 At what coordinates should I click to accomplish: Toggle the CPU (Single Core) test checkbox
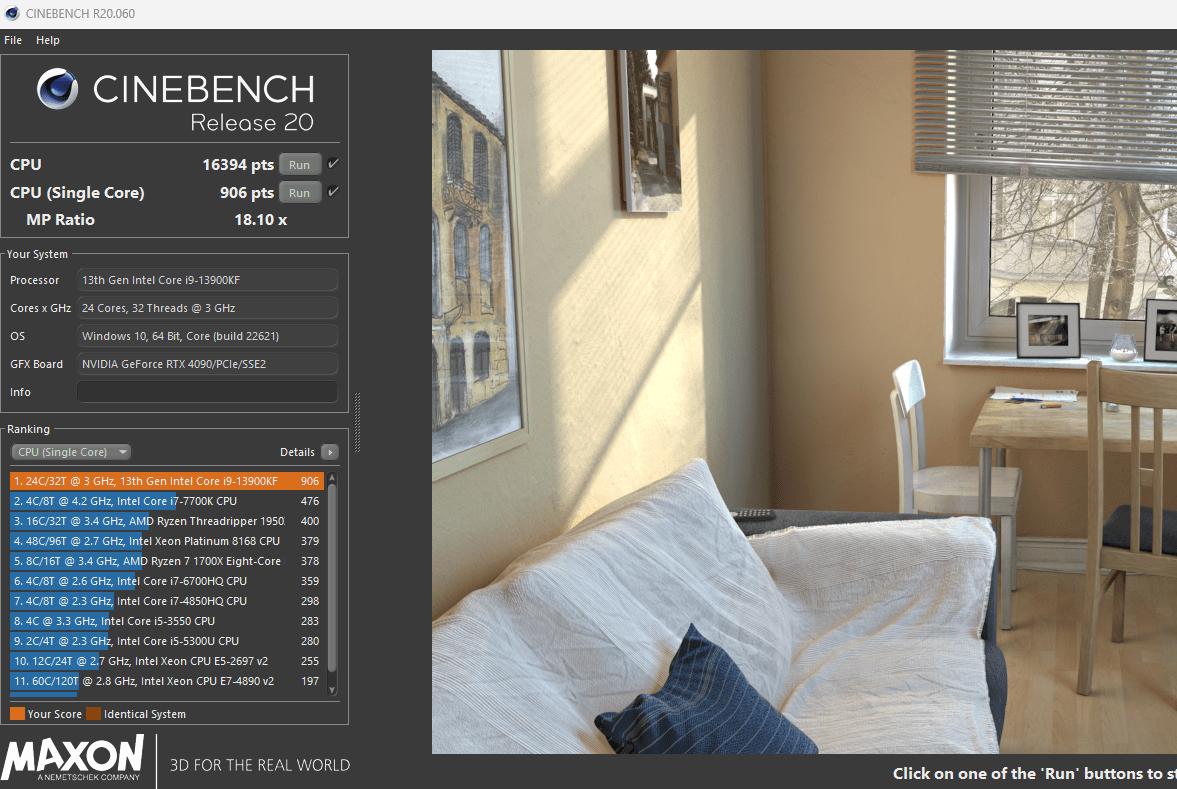(x=333, y=192)
